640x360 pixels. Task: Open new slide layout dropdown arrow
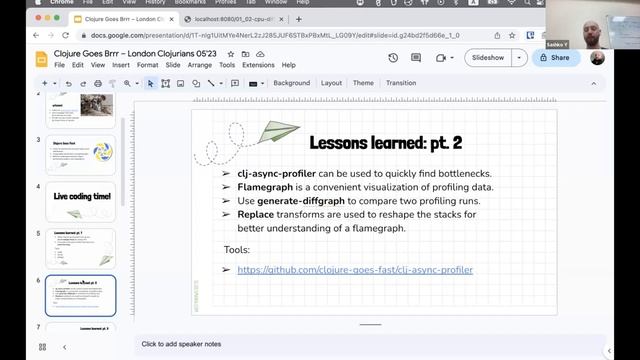click(55, 83)
